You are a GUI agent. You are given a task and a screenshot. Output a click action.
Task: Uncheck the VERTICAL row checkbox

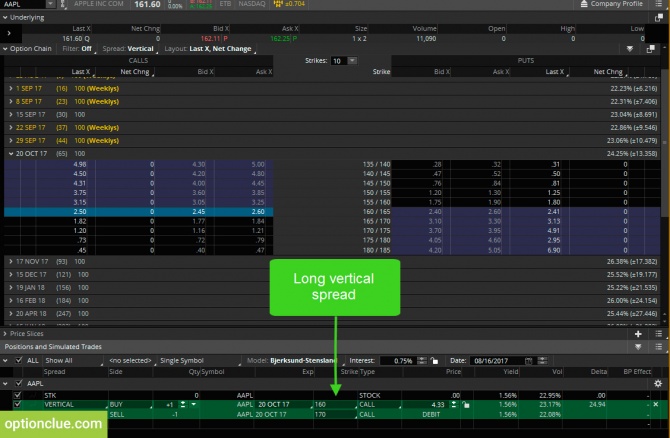click(x=17, y=404)
